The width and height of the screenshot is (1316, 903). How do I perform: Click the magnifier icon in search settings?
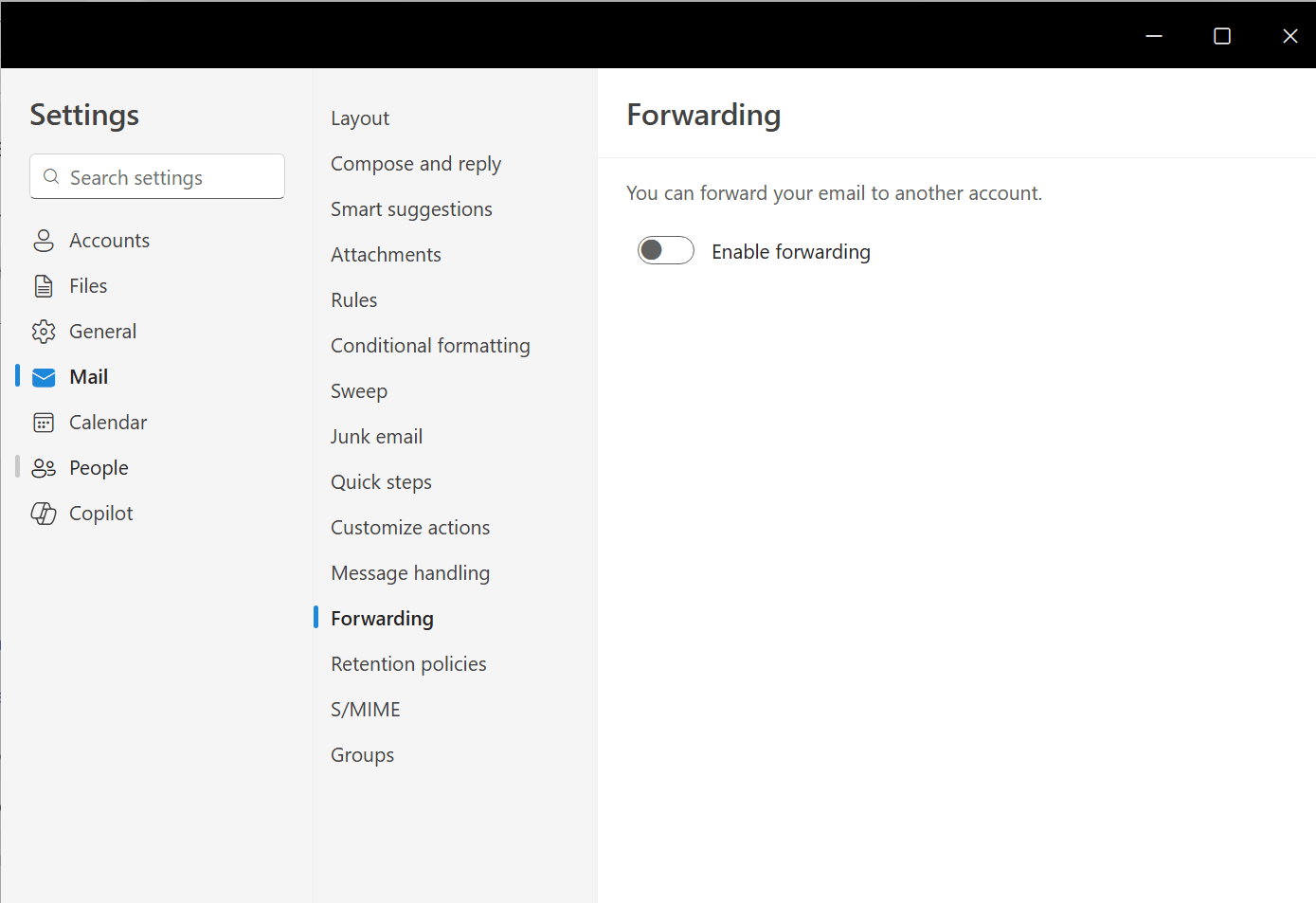pyautogui.click(x=51, y=176)
